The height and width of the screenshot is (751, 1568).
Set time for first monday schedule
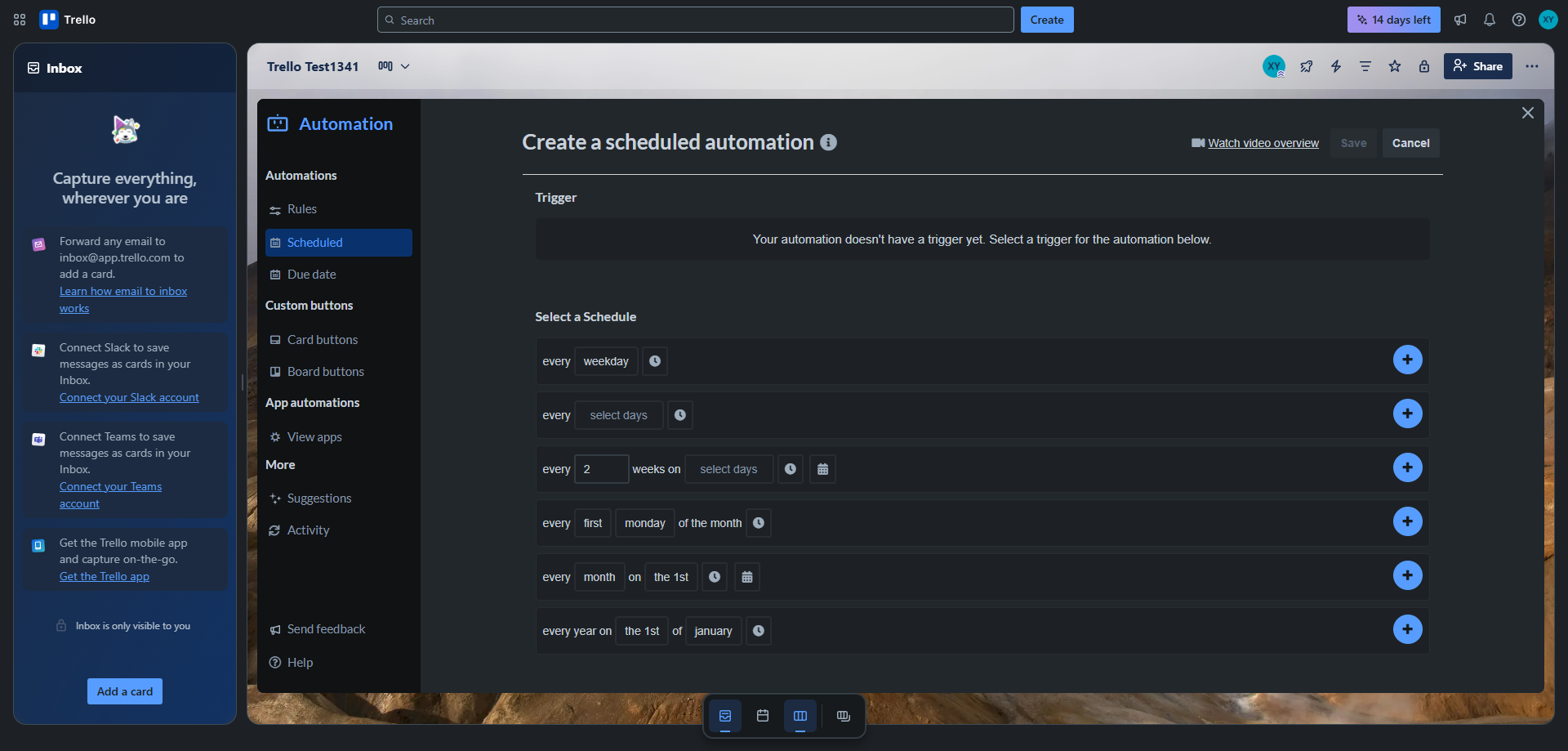(759, 523)
